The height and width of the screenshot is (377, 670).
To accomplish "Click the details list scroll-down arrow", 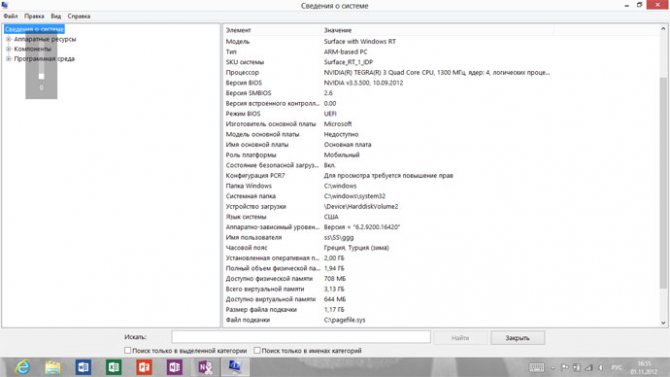I will tap(663, 323).
